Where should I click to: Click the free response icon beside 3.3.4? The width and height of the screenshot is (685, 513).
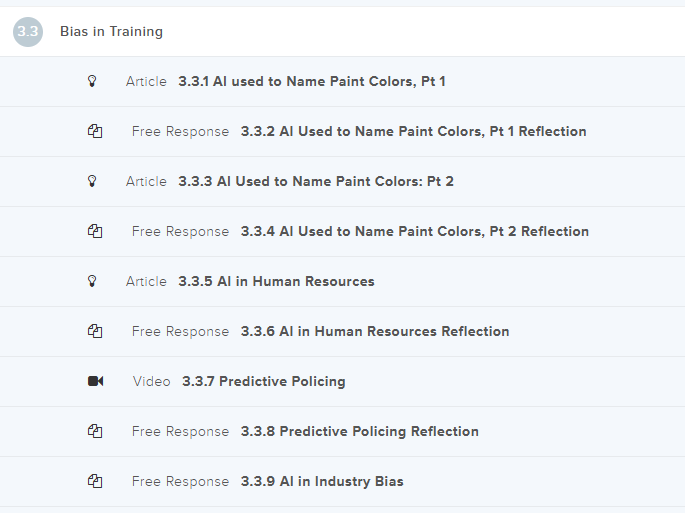[95, 231]
